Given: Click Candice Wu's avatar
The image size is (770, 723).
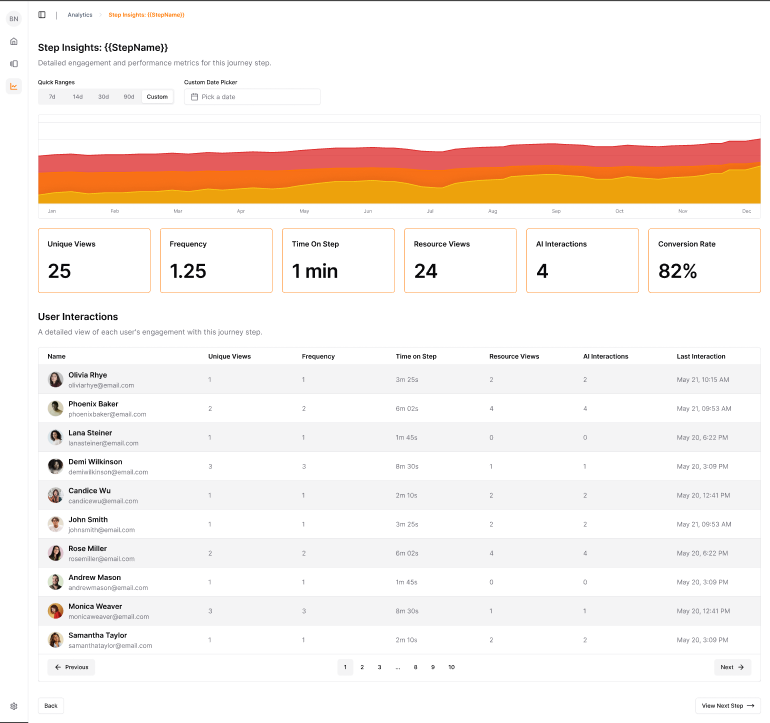Looking at the screenshot, I should [x=55, y=495].
